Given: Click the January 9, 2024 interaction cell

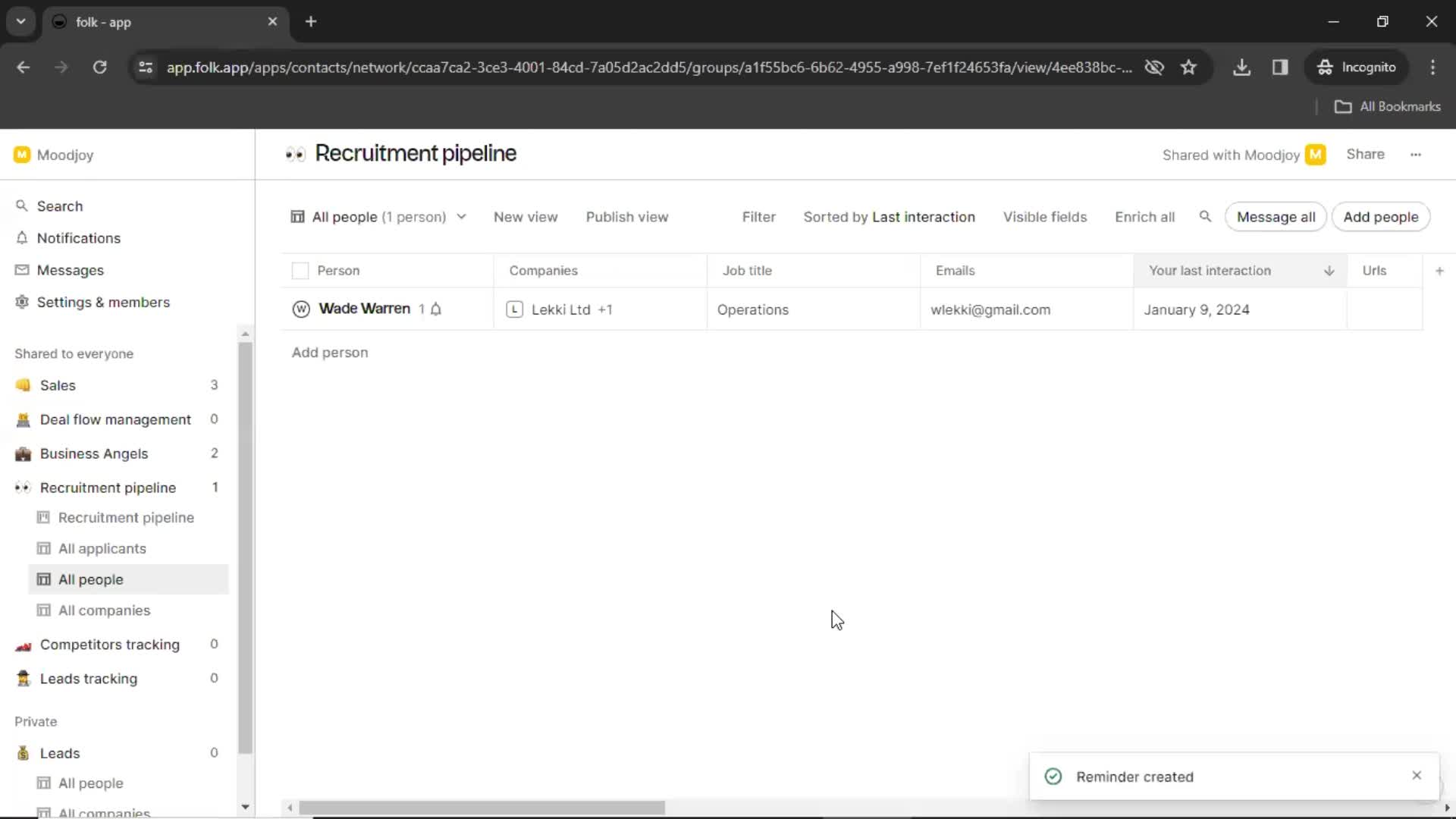Looking at the screenshot, I should click(1240, 309).
